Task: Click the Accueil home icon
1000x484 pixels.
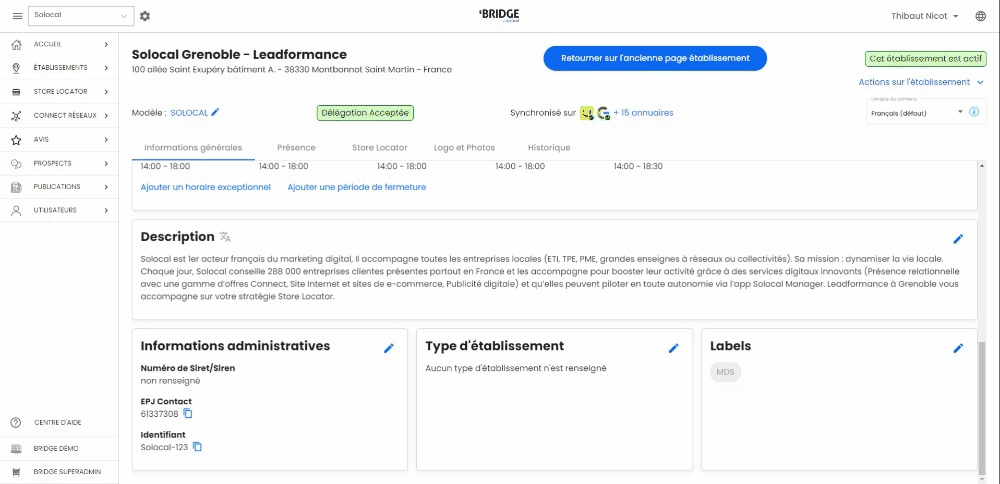Action: click(x=17, y=44)
